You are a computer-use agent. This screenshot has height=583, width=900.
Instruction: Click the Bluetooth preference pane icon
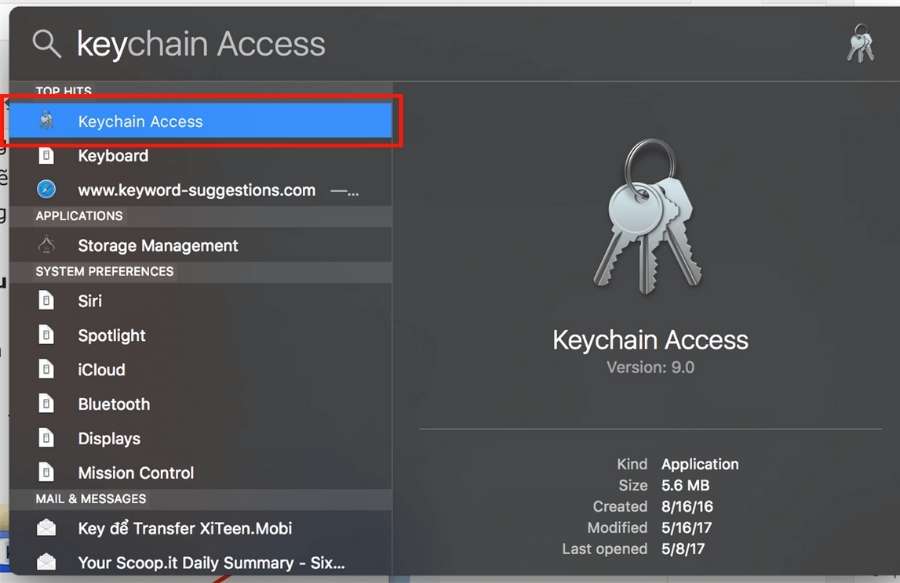pyautogui.click(x=47, y=404)
